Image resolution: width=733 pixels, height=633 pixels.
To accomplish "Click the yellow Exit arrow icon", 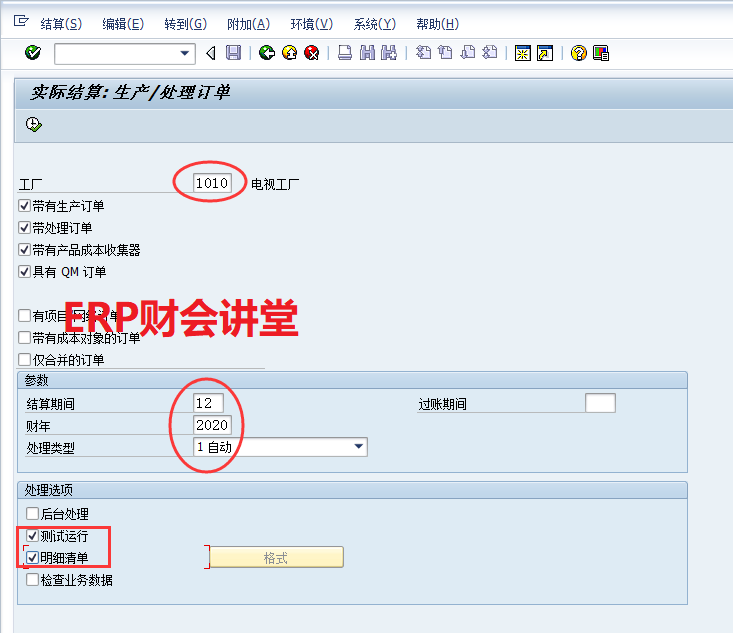I will (x=290, y=53).
